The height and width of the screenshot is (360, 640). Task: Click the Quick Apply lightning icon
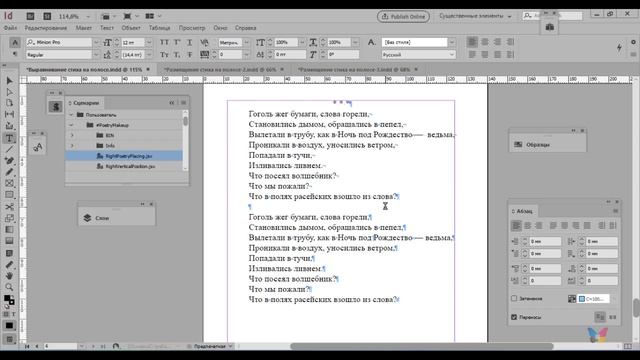tap(619, 48)
